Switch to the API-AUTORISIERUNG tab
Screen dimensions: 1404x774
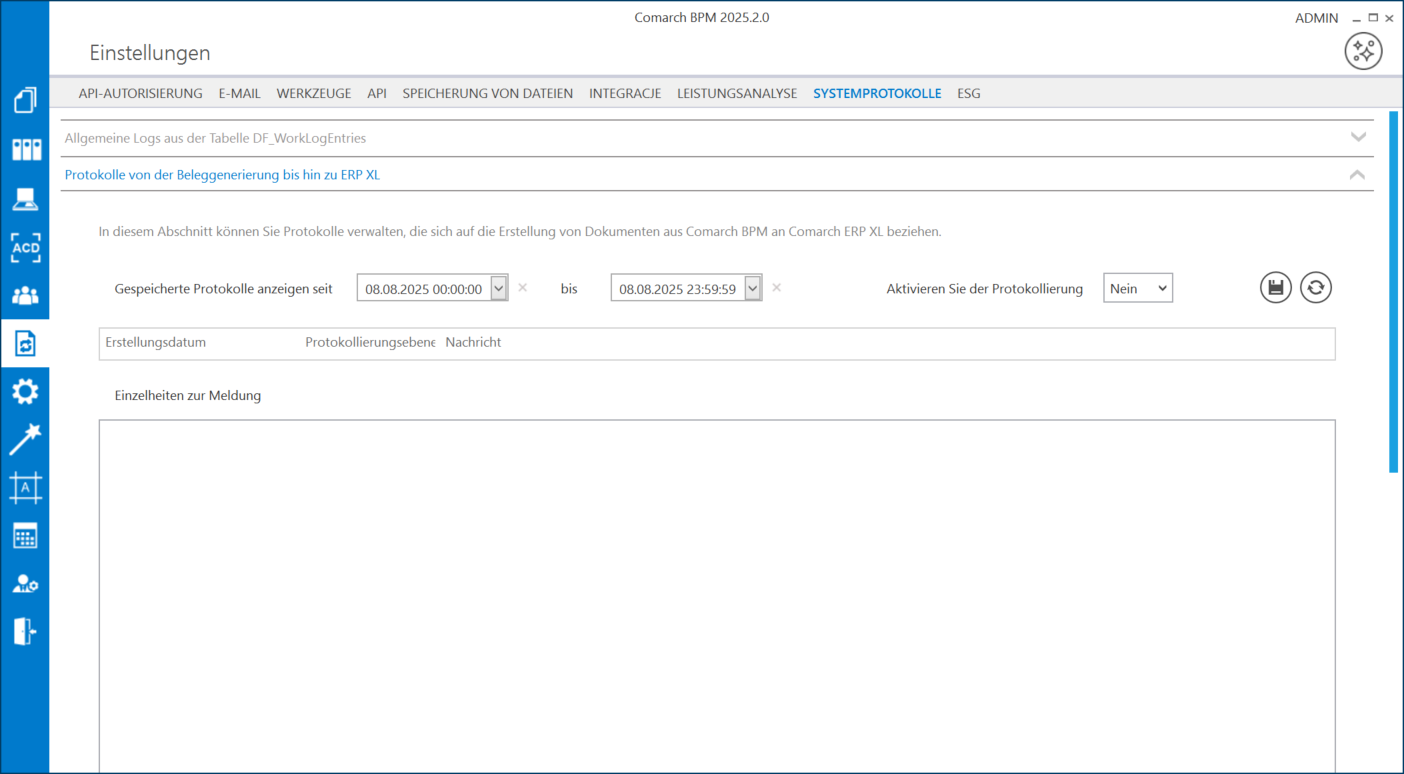pyautogui.click(x=140, y=93)
